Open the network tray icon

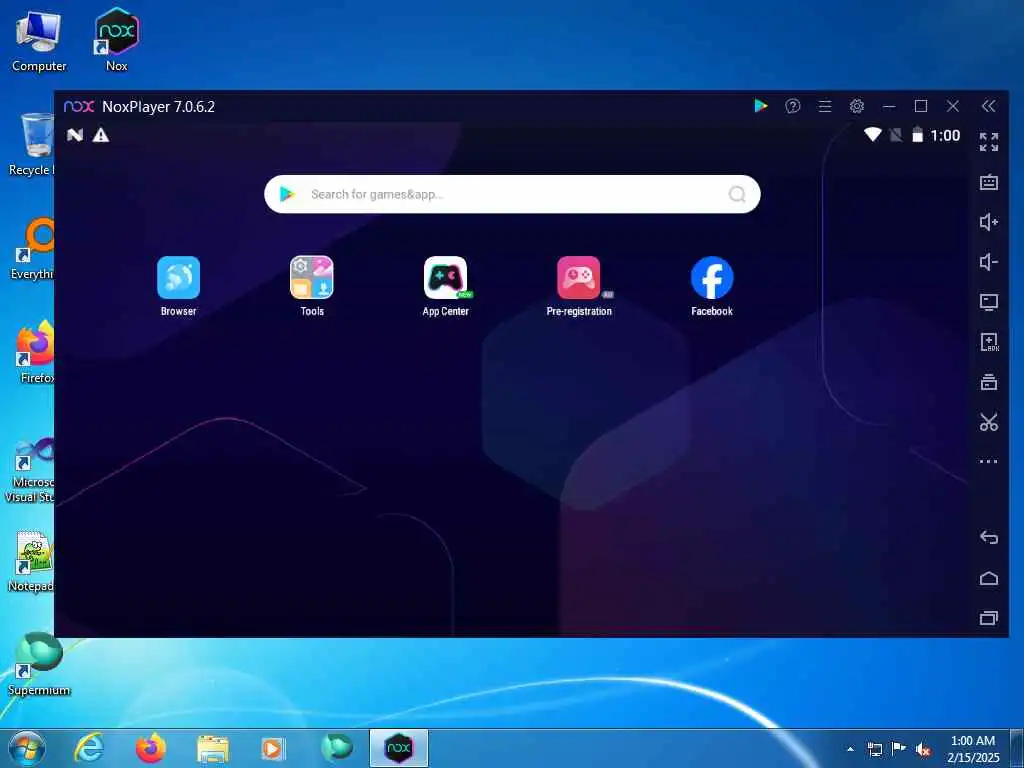point(874,749)
